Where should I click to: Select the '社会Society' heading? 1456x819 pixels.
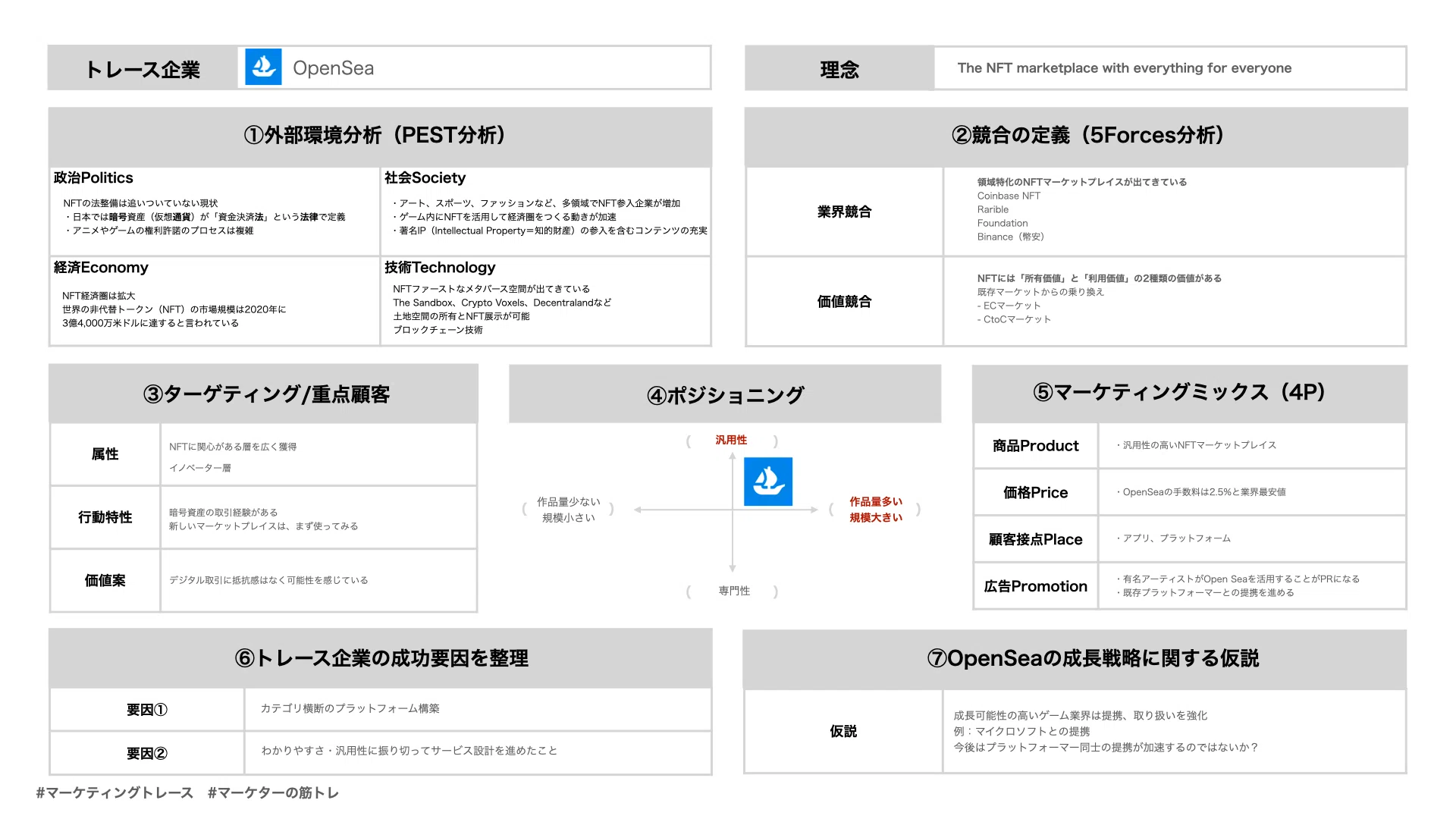tap(425, 177)
